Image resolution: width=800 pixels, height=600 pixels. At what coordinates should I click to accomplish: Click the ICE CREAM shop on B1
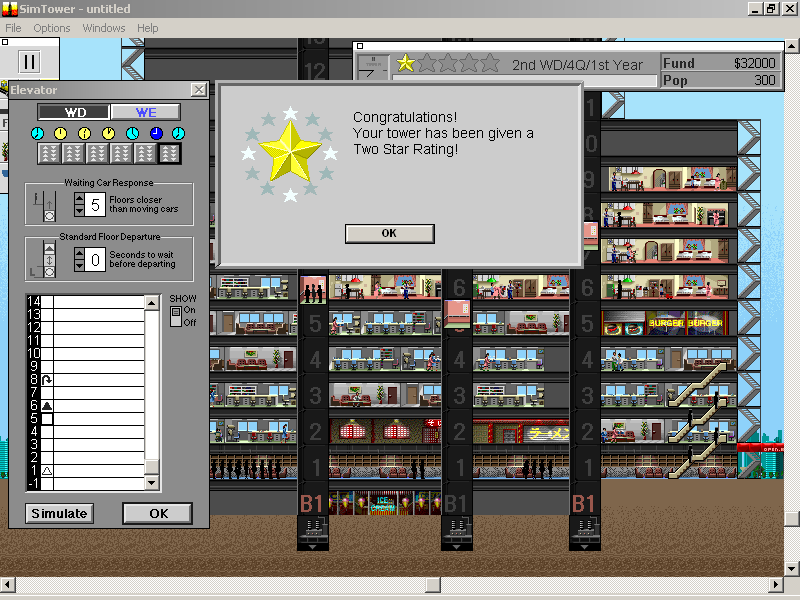tap(384, 504)
